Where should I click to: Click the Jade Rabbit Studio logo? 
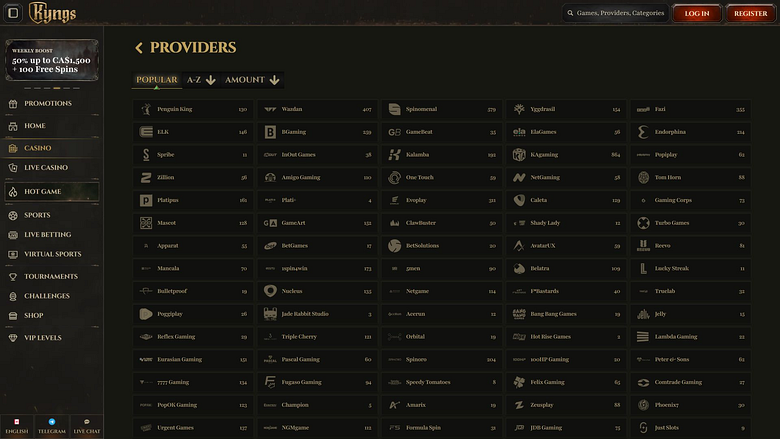tap(270, 314)
